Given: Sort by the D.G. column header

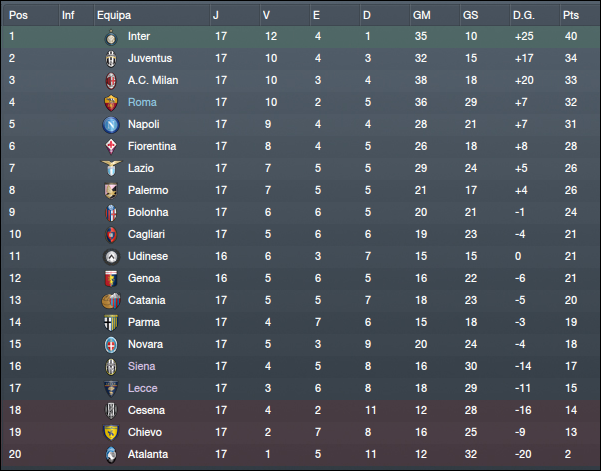Looking at the screenshot, I should tap(523, 16).
